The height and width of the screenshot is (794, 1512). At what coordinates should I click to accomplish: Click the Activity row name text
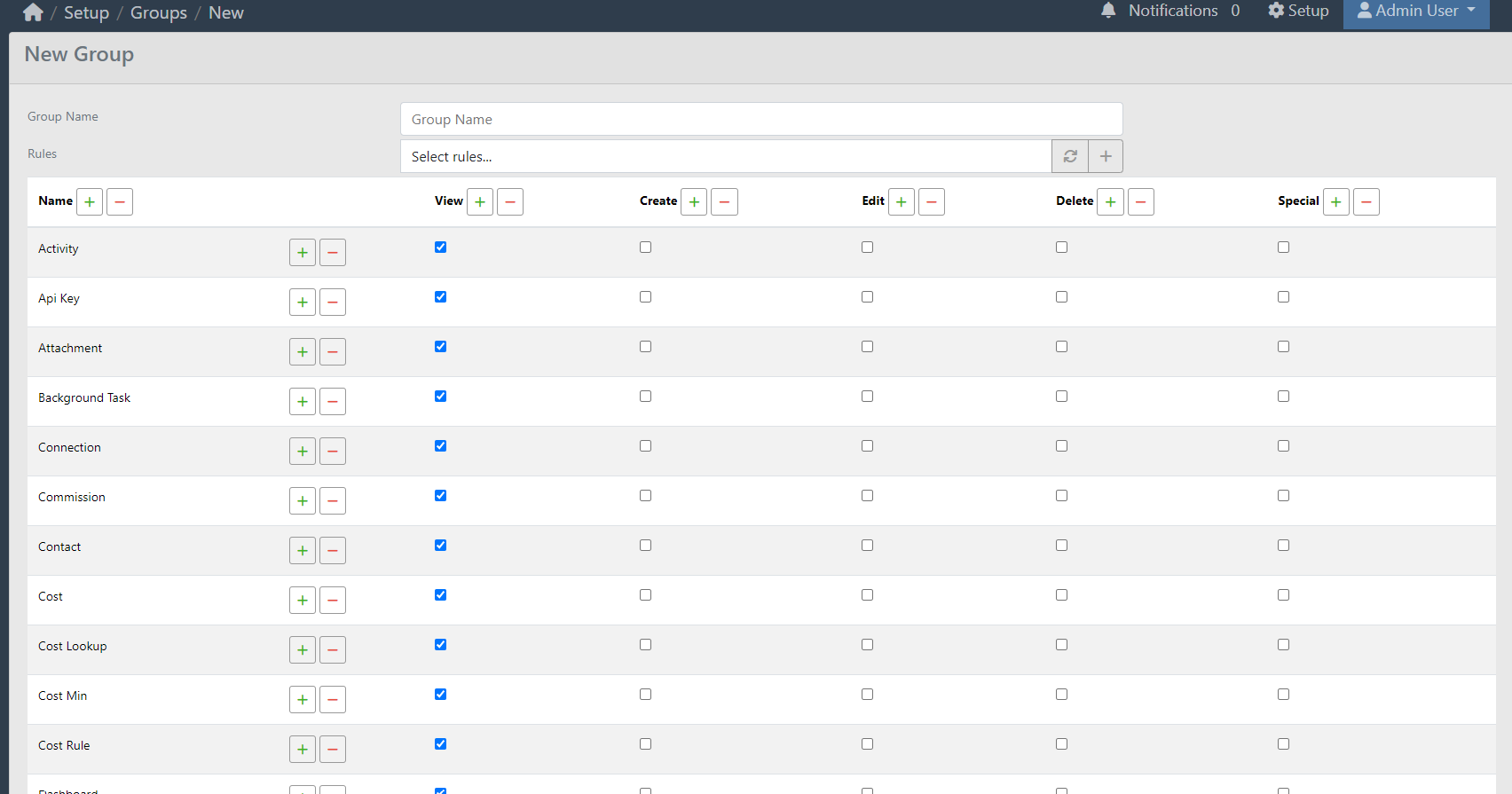59,248
